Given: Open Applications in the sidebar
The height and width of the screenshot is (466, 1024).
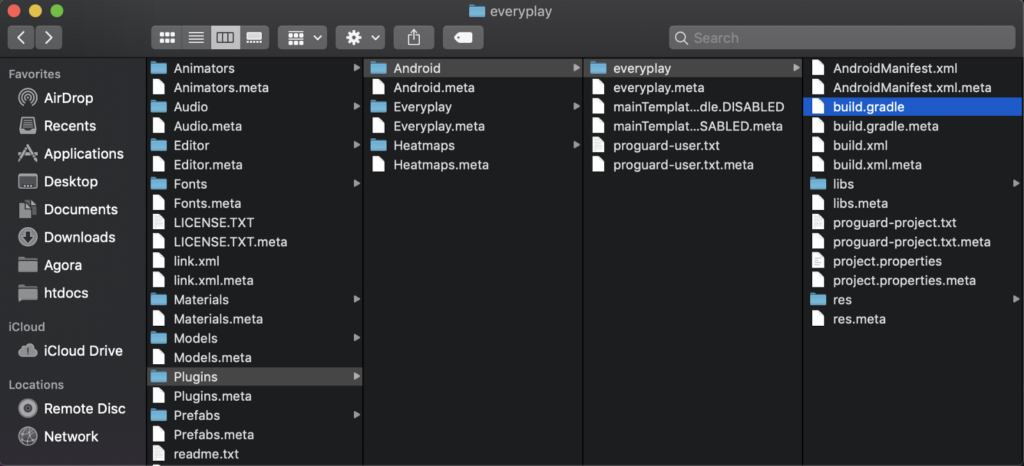Looking at the screenshot, I should (x=71, y=154).
